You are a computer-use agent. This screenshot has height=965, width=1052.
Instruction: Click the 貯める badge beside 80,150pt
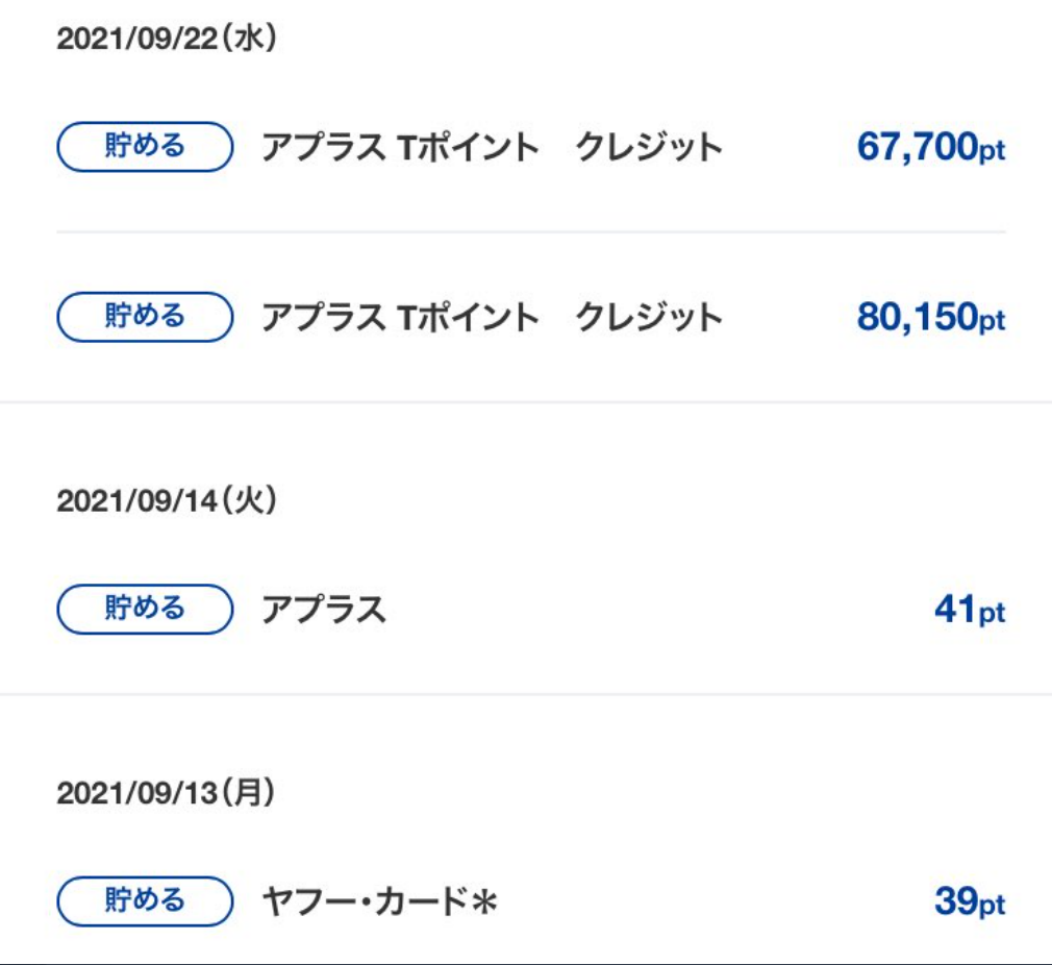[145, 317]
